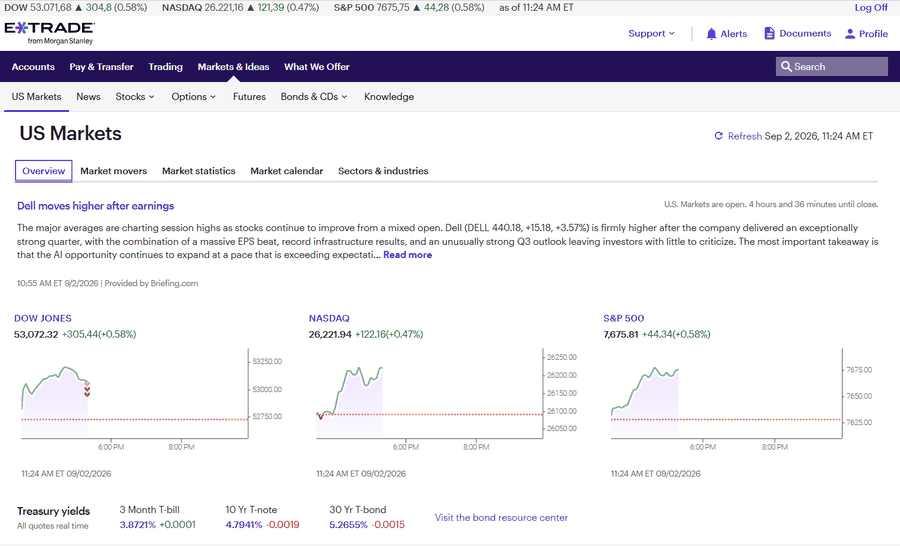Click the S&P 500 intraday chart
Screen dimensions: 900x546
[727, 396]
